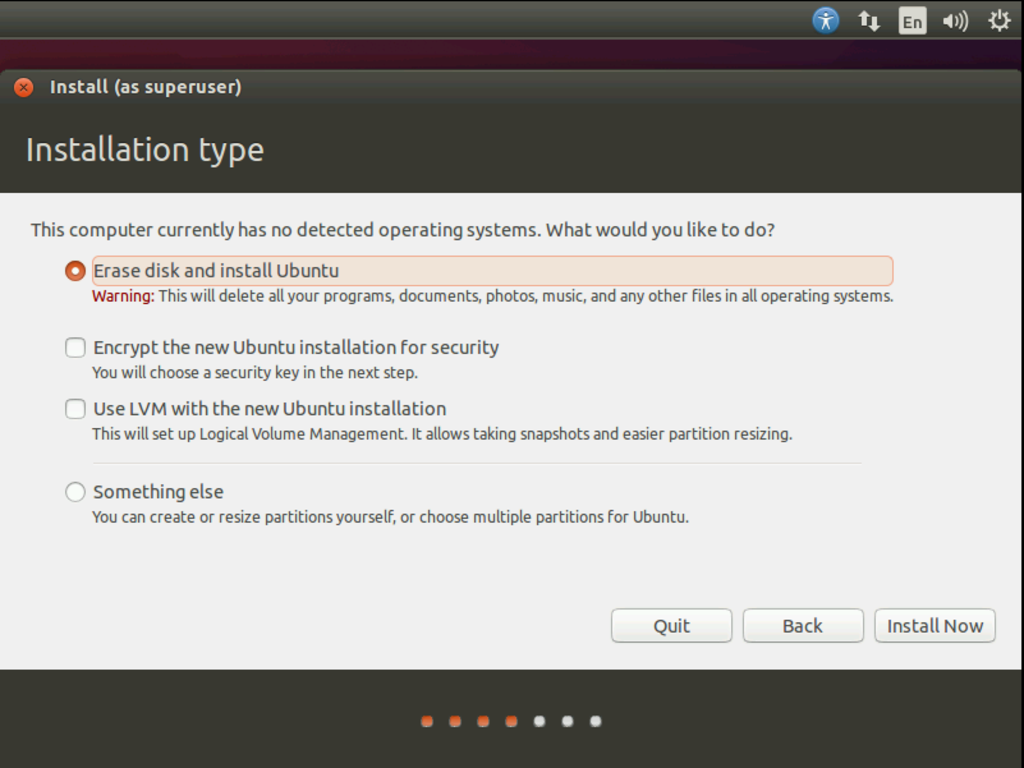The height and width of the screenshot is (768, 1024).
Task: Open the sound volume indicator
Action: (x=955, y=21)
